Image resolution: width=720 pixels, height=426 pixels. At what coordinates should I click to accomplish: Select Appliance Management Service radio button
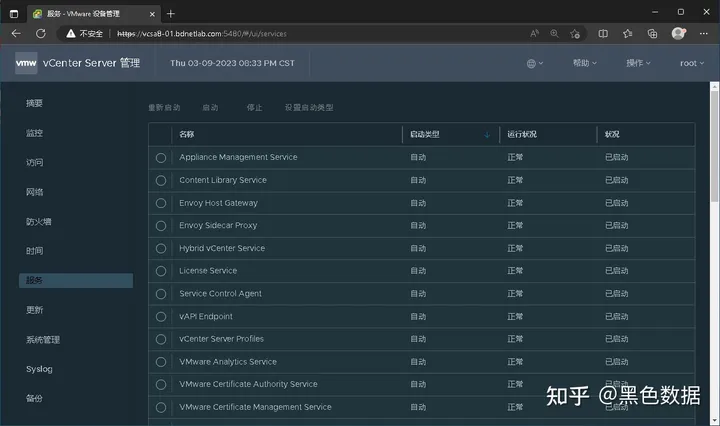coord(161,158)
